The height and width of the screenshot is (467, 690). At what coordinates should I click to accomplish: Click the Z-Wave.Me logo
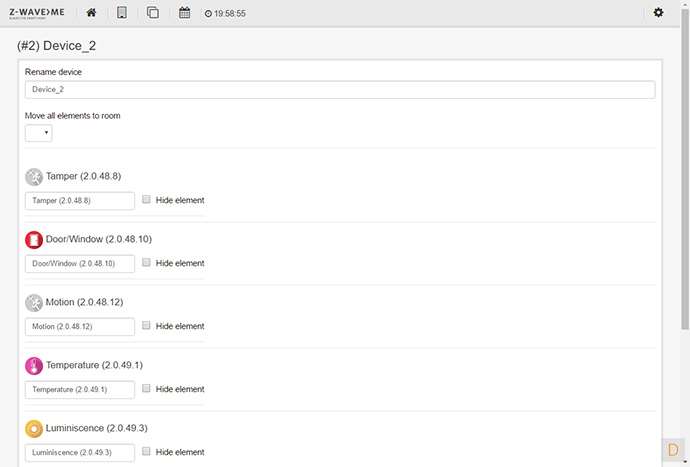[37, 13]
